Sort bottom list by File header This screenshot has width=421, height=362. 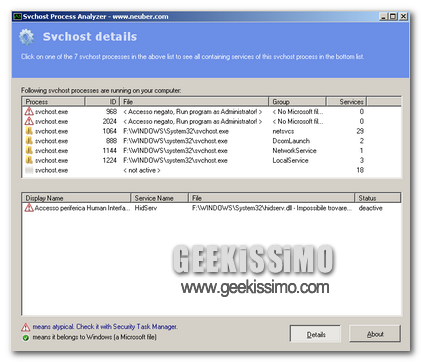click(x=271, y=198)
